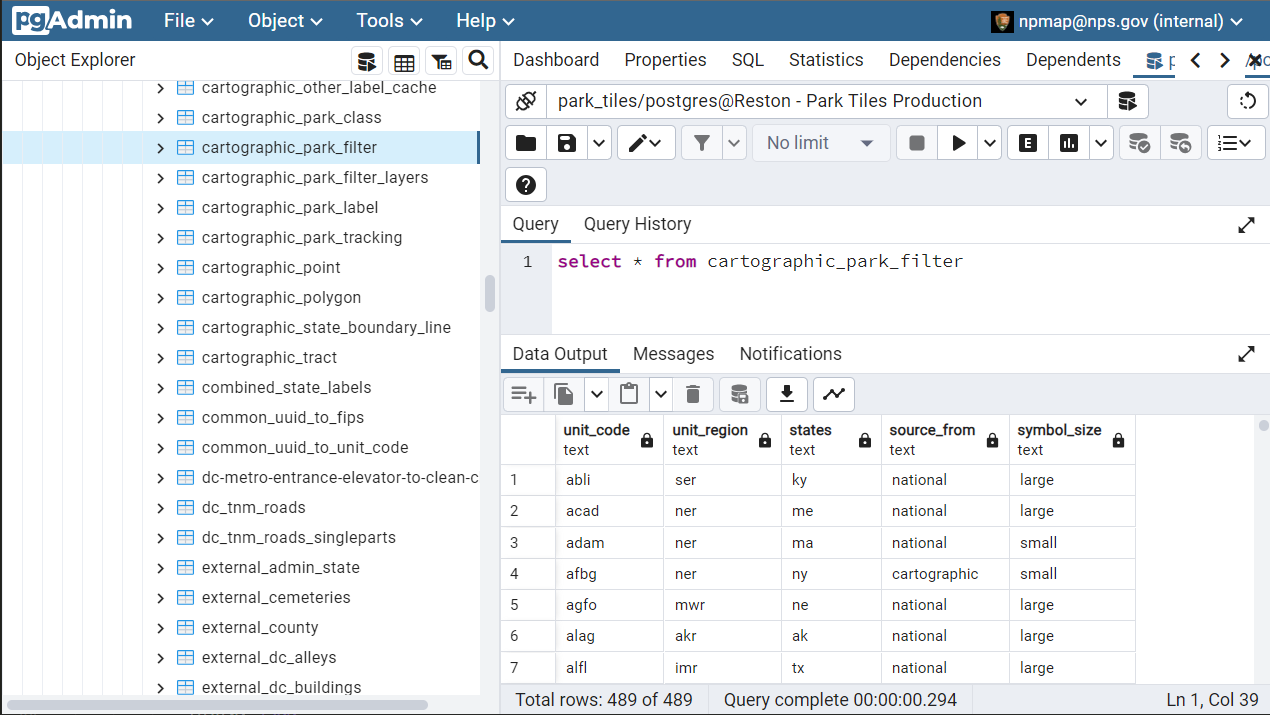Viewport: 1270px width, 715px height.
Task: Select the combined_state_labels table
Action: pyautogui.click(x=286, y=388)
